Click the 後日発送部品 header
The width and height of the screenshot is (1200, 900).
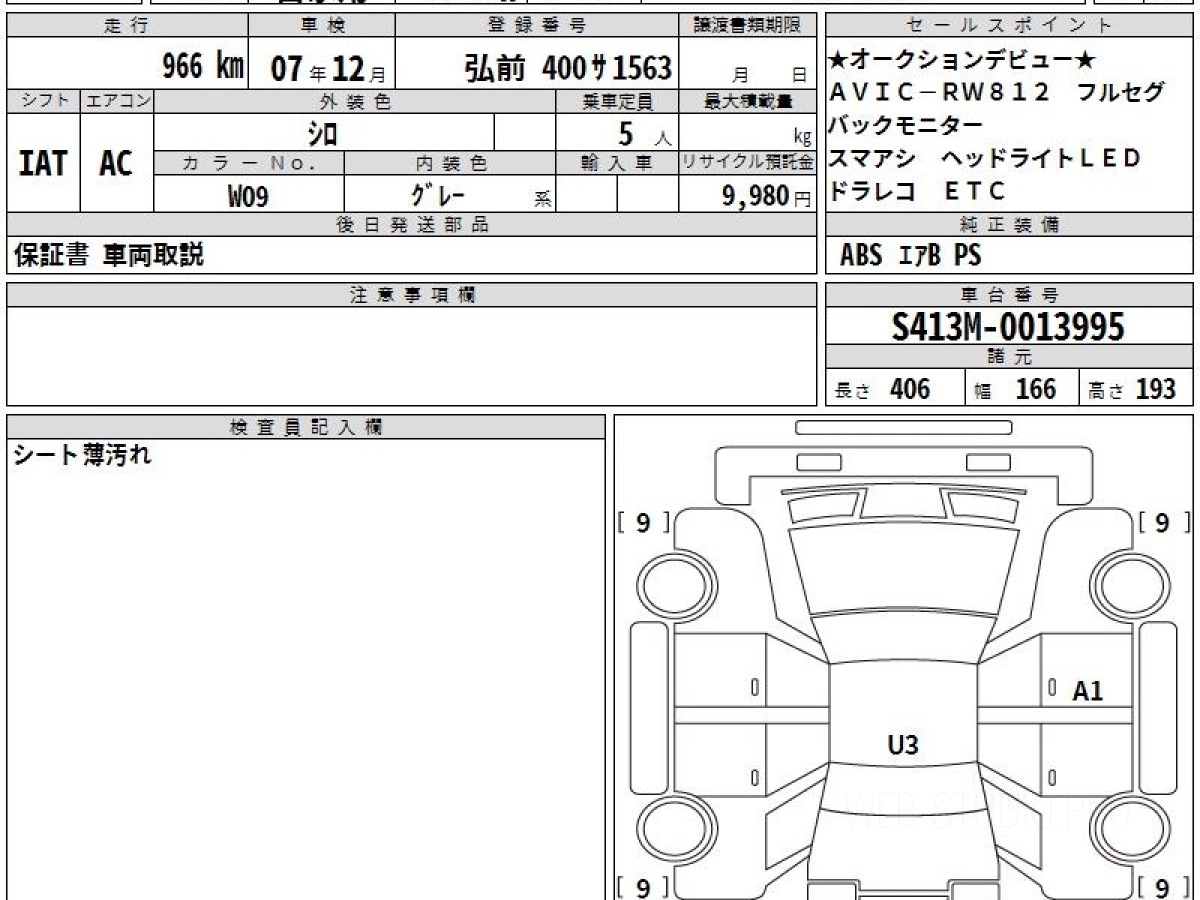click(411, 225)
